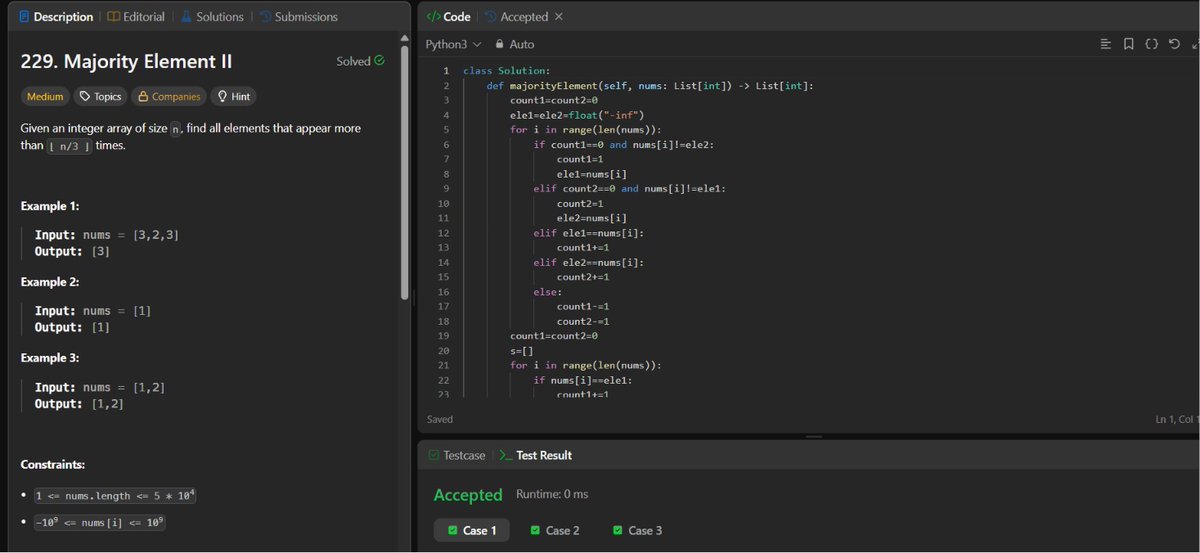Open the Companies tag
1200x553 pixels.
(x=168, y=97)
